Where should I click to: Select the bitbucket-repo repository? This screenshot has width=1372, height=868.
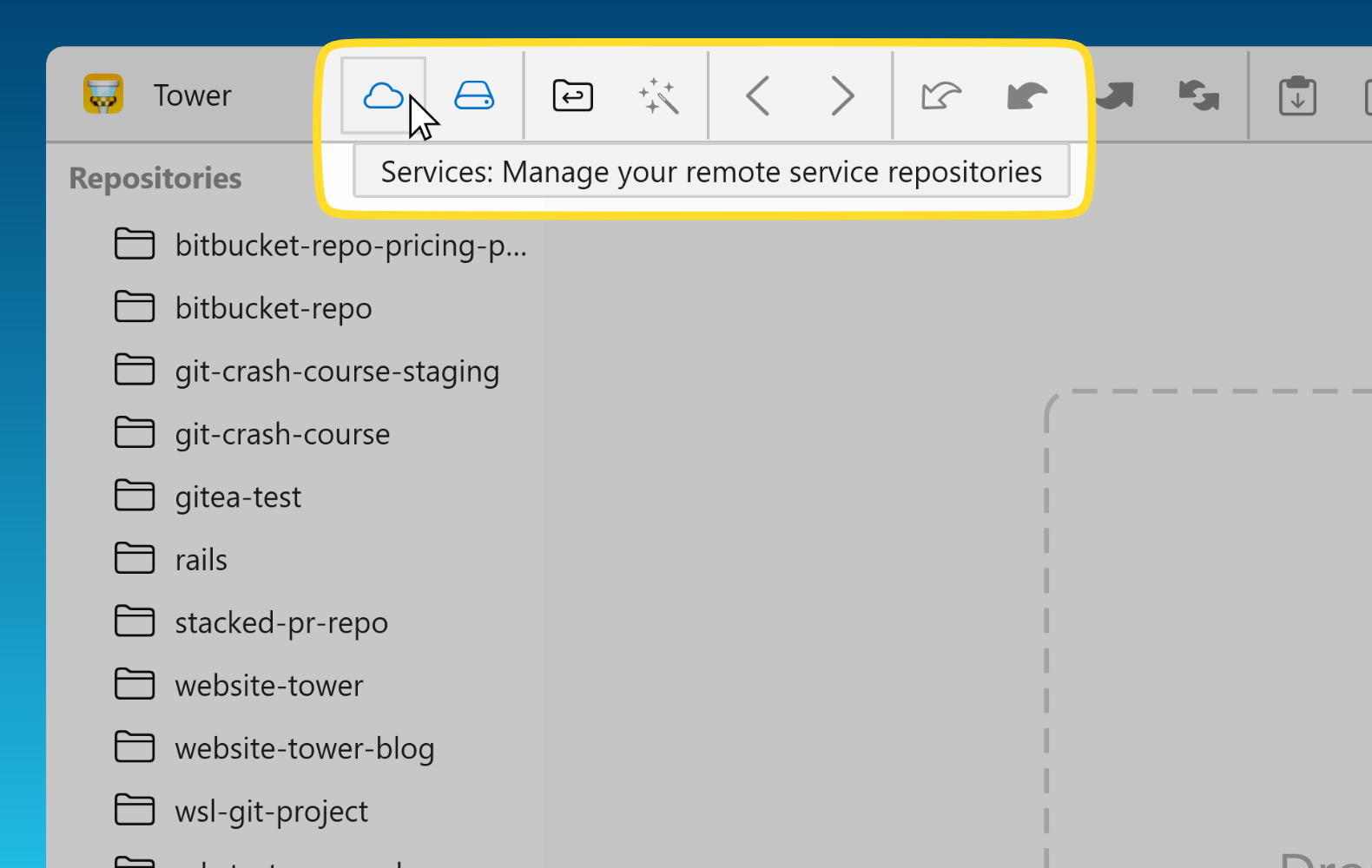[273, 308]
